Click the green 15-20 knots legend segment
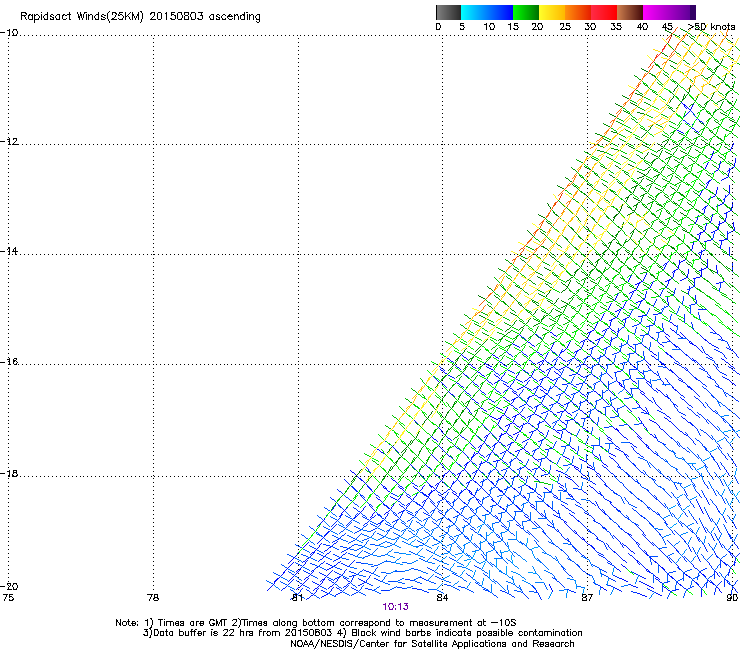This screenshot has width=740, height=650. point(526,12)
